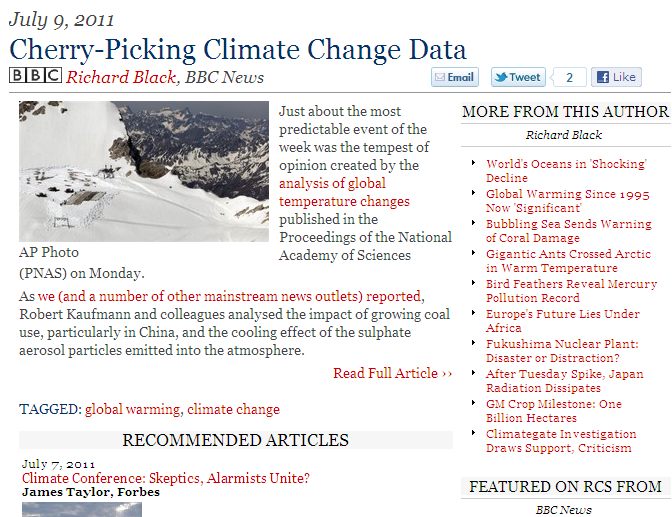Open Richard Black author link
The width and height of the screenshot is (672, 517).
click(121, 77)
